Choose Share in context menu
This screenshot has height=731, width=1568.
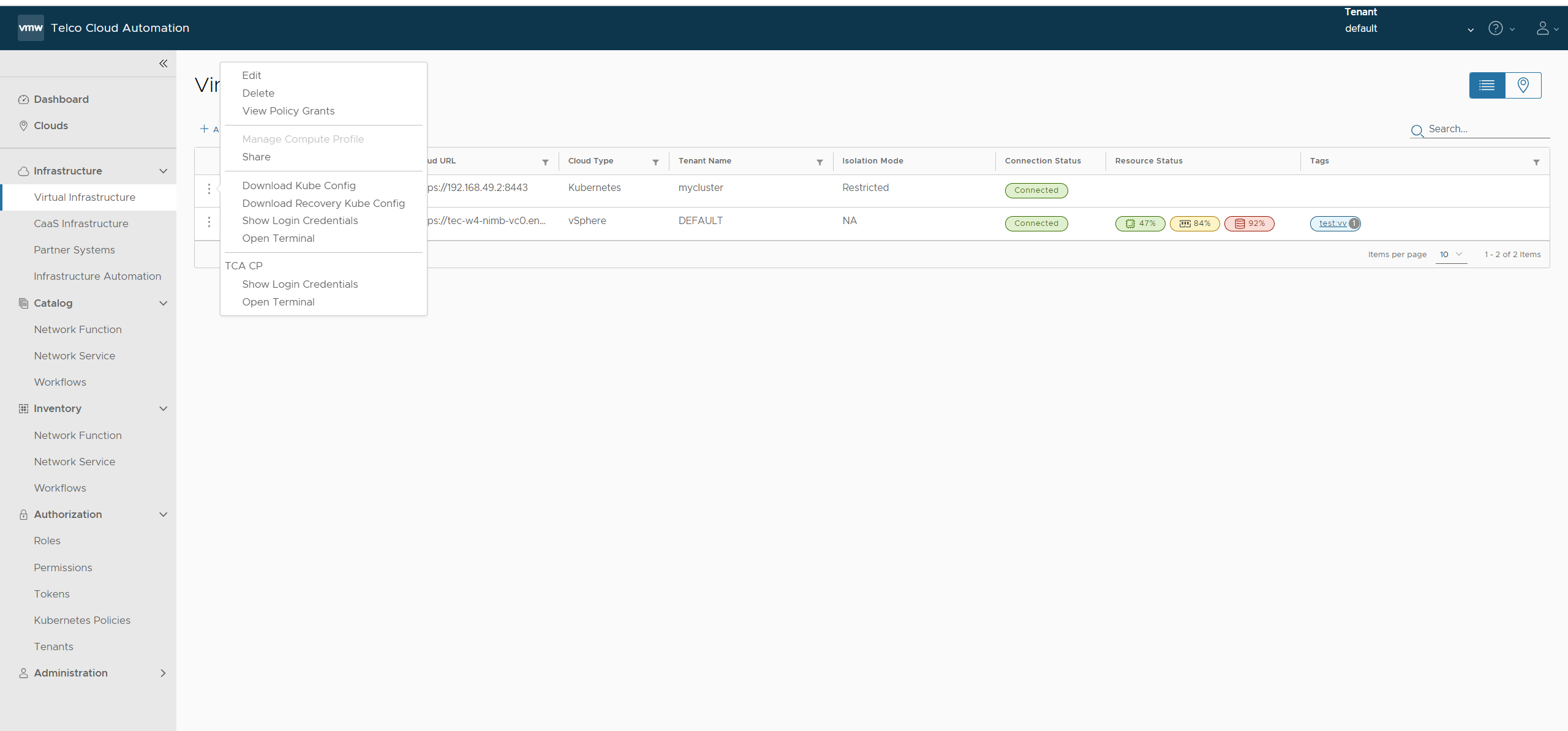[256, 157]
